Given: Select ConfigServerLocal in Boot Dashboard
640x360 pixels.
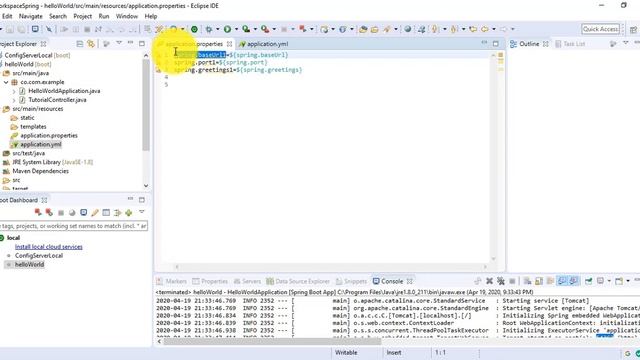Looking at the screenshot, I should [x=39, y=256].
